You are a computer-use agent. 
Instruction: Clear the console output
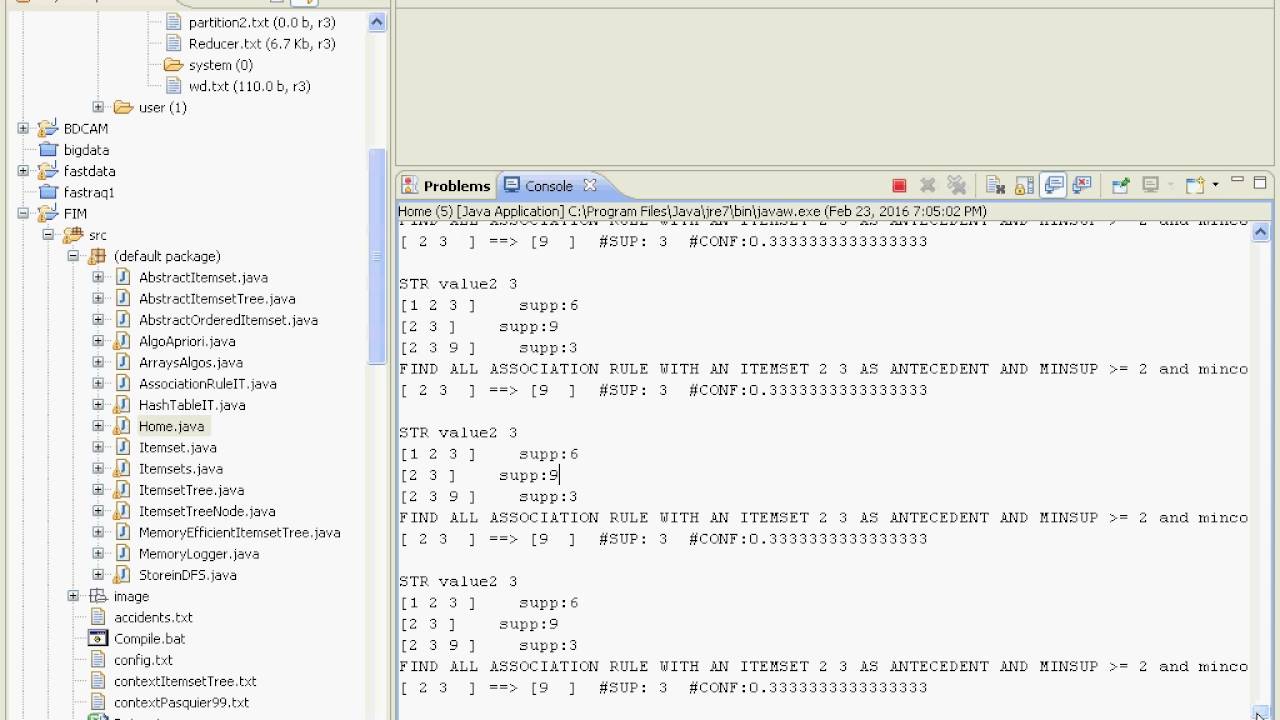point(995,185)
